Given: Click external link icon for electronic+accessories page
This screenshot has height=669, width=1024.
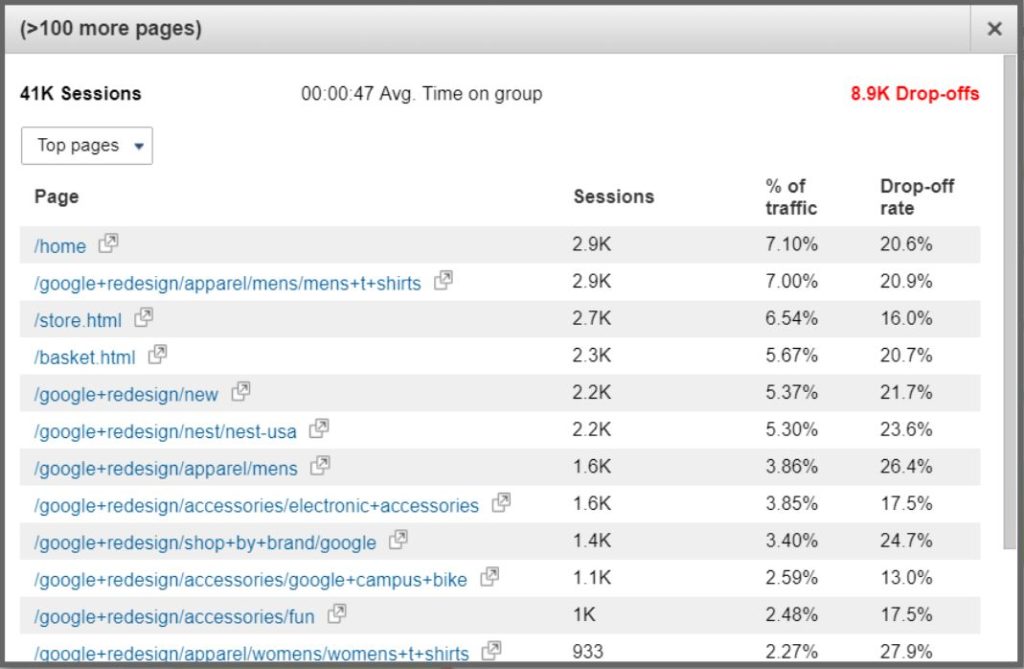Looking at the screenshot, I should pyautogui.click(x=501, y=504).
